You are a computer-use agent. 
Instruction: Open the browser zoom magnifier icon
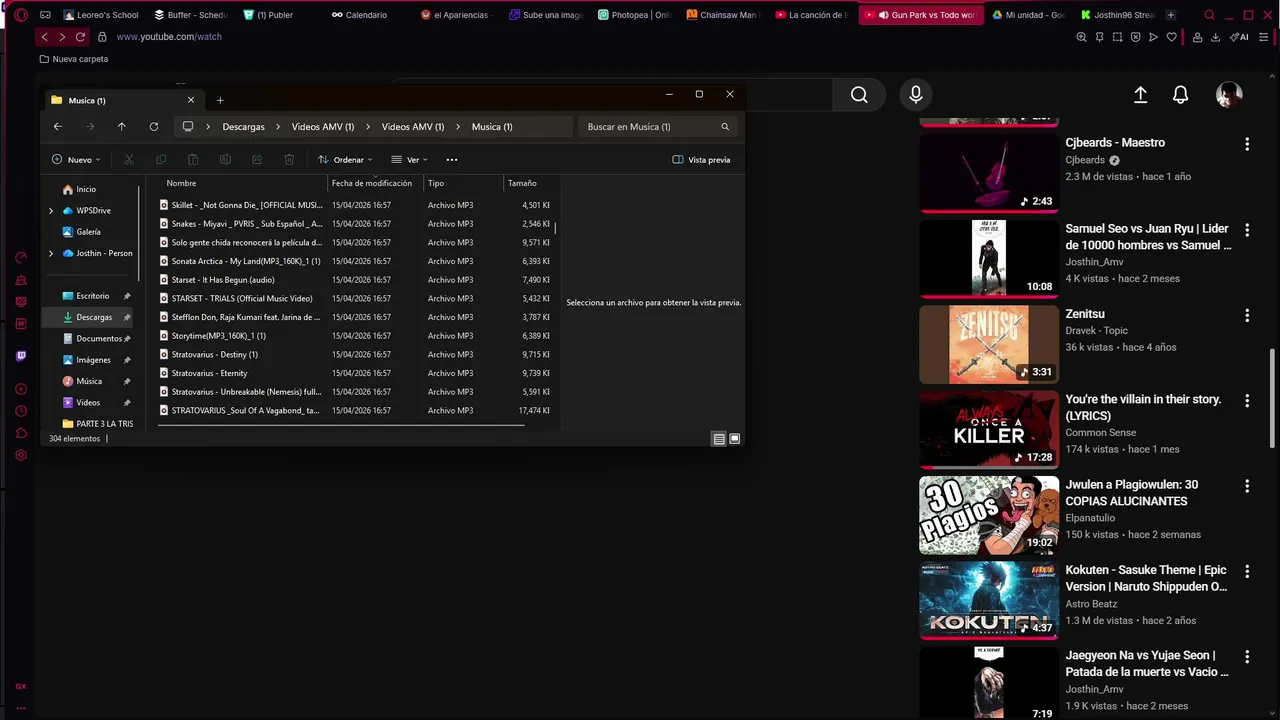(1081, 37)
